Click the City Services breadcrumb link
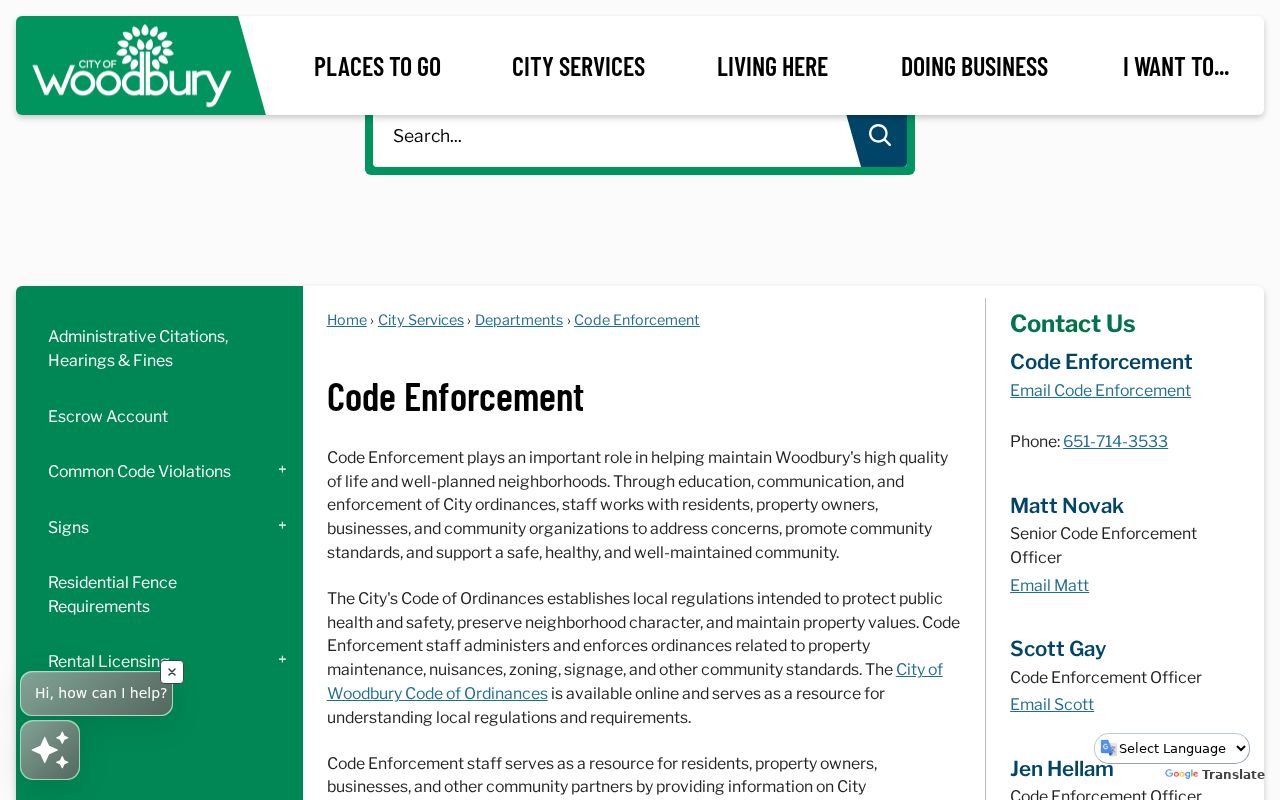This screenshot has width=1280, height=800. pyautogui.click(x=421, y=320)
